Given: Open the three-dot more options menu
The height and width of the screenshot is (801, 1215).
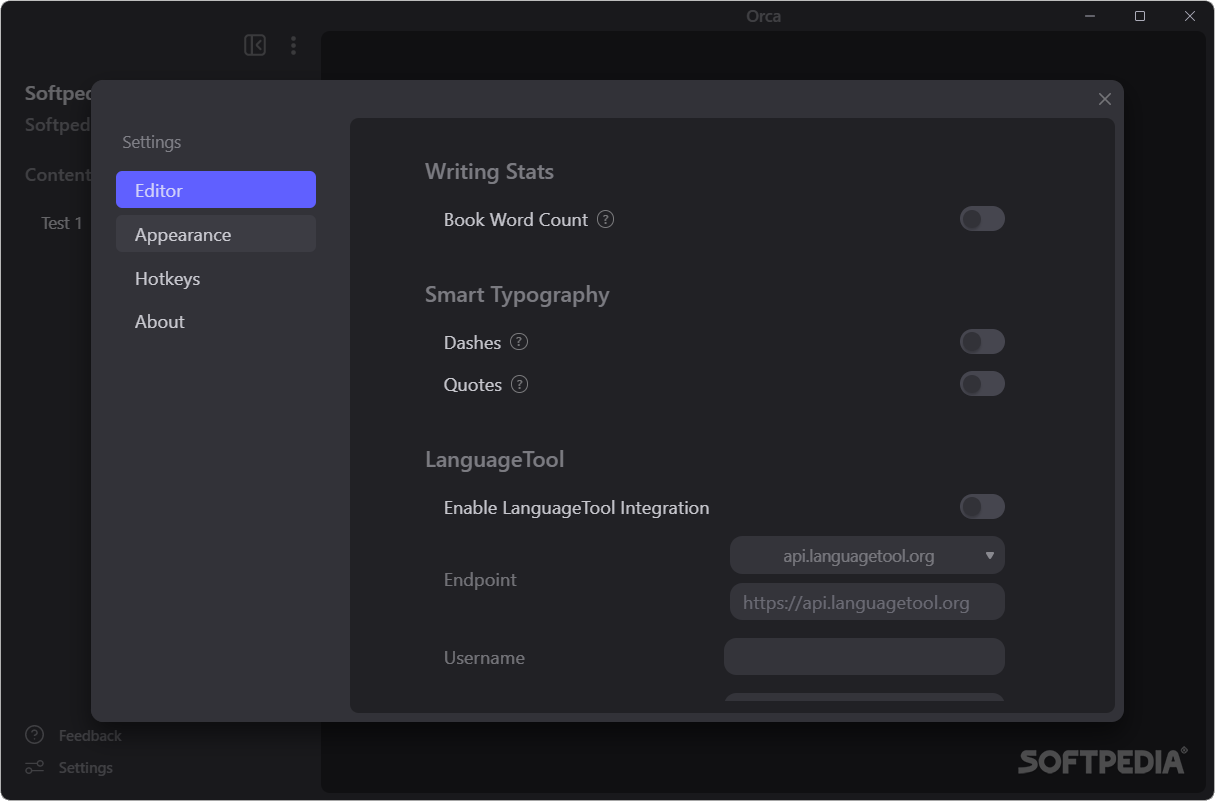Looking at the screenshot, I should (293, 45).
